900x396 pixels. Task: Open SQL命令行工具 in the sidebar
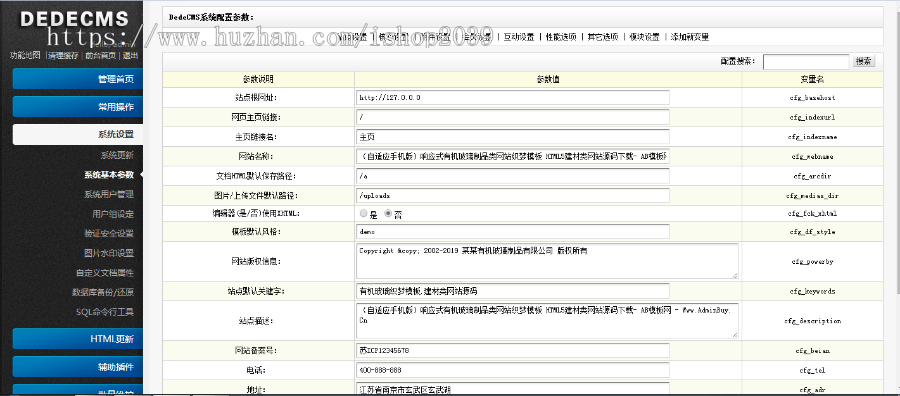[x=105, y=312]
